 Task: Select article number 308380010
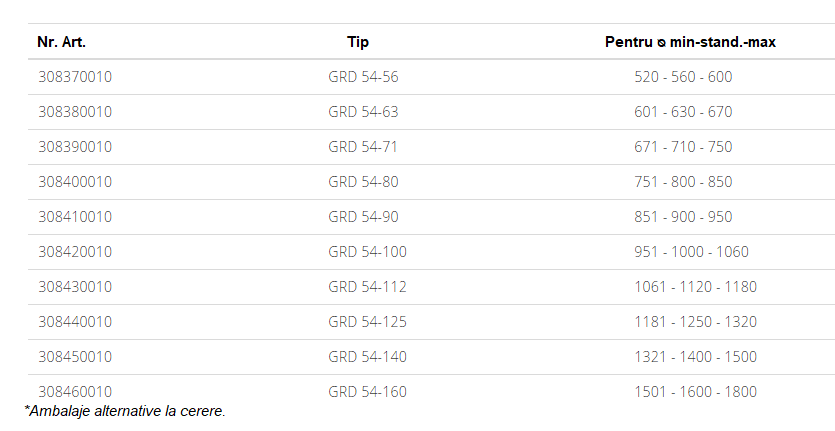pyautogui.click(x=75, y=112)
